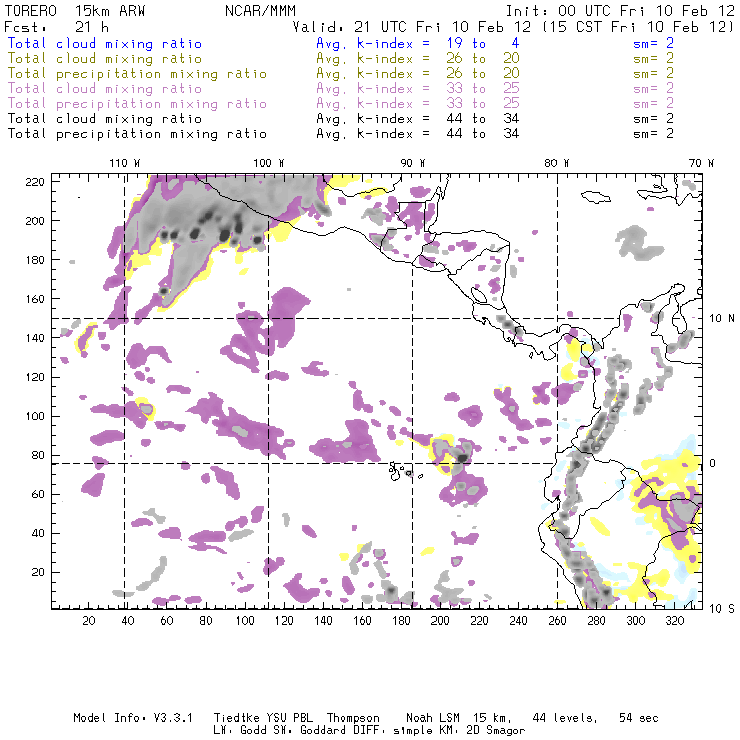
Task: Click the "54 sec" footer text
Action: coord(639,718)
